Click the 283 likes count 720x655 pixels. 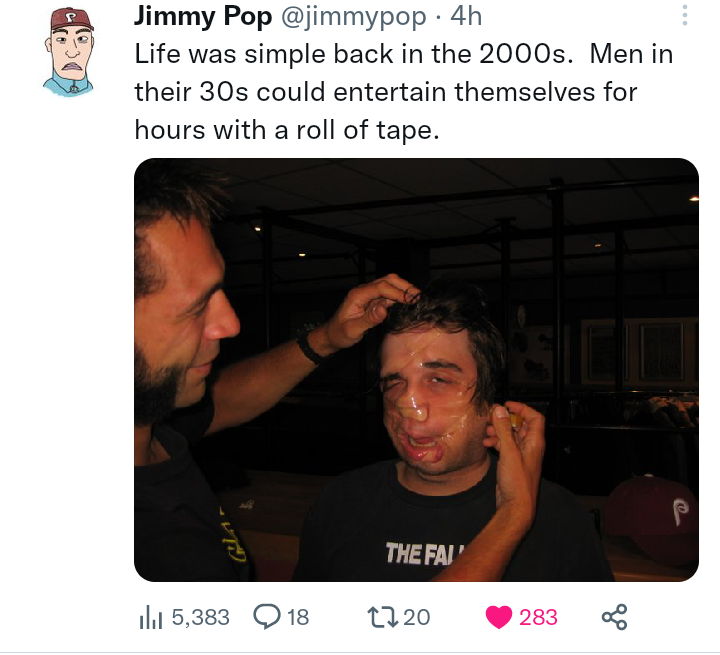538,617
